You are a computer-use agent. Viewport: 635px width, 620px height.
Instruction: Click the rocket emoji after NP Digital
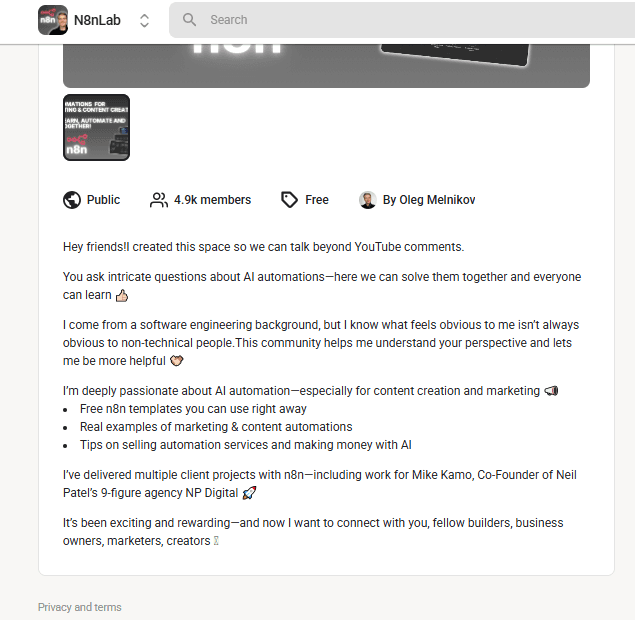click(x=249, y=493)
